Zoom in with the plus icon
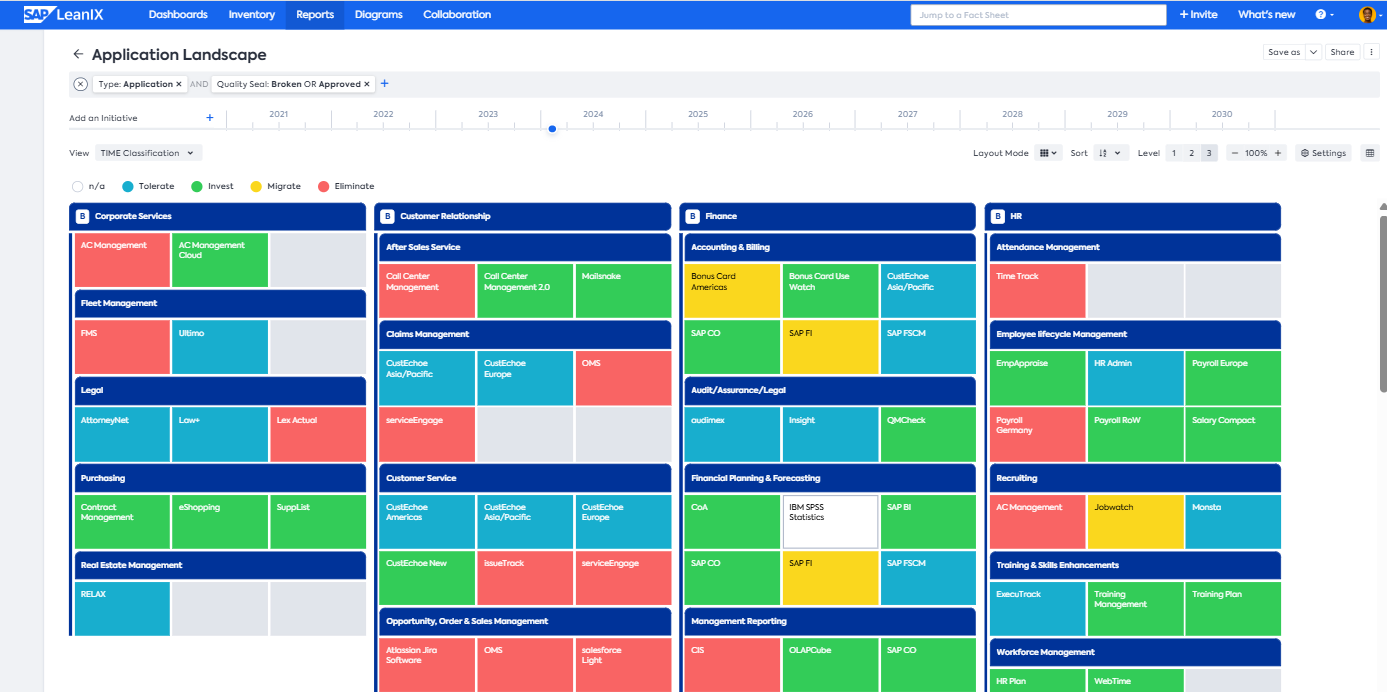 coord(1278,153)
